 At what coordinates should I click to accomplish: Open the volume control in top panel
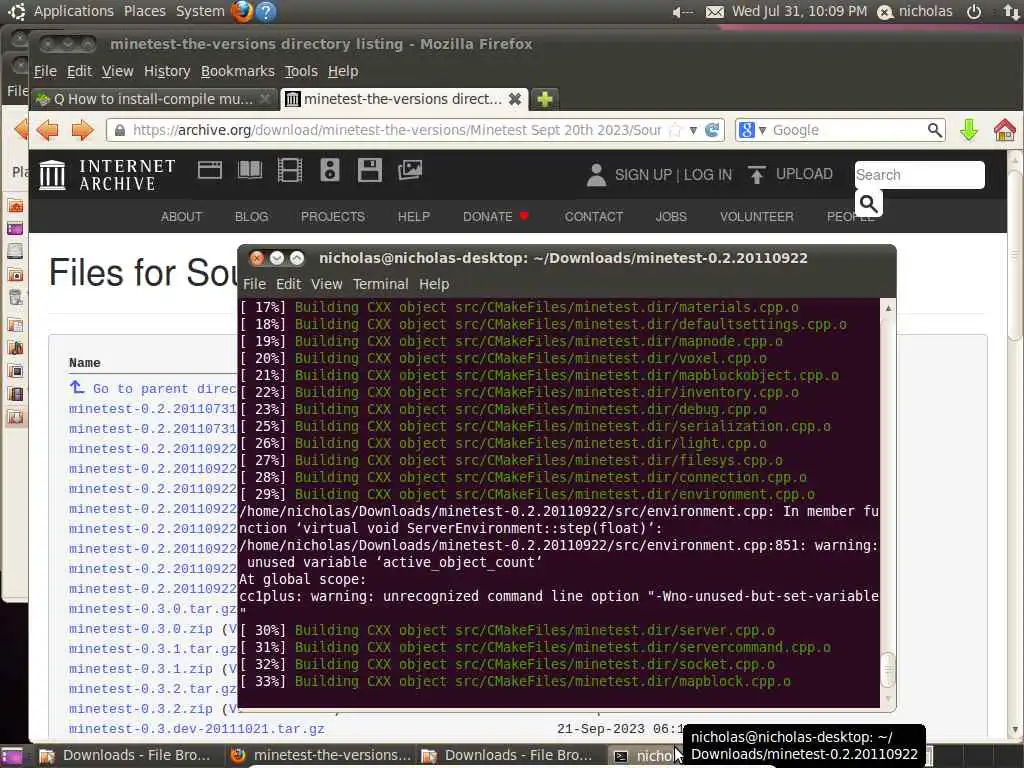click(x=682, y=12)
